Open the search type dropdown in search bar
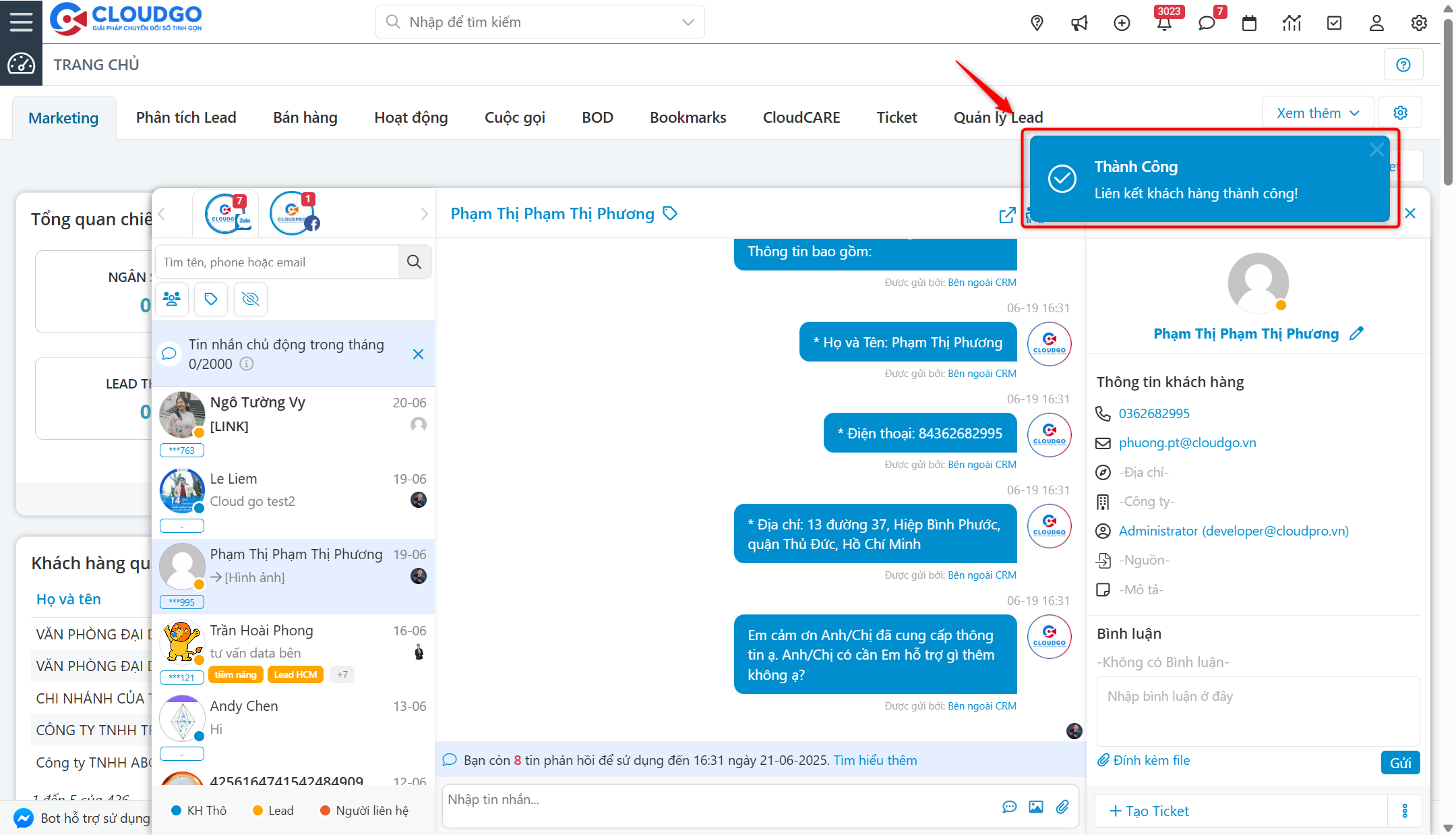1456x835 pixels. coord(688,22)
